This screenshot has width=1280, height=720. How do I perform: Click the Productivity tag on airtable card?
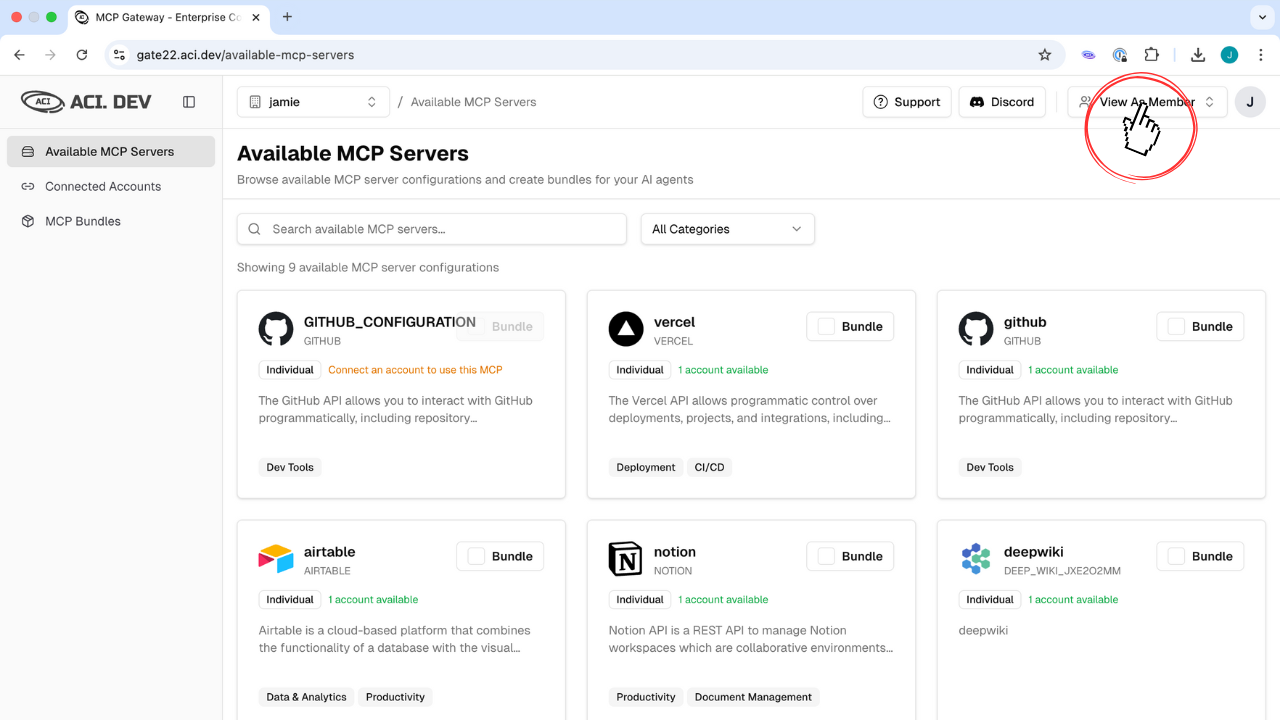[x=395, y=697]
